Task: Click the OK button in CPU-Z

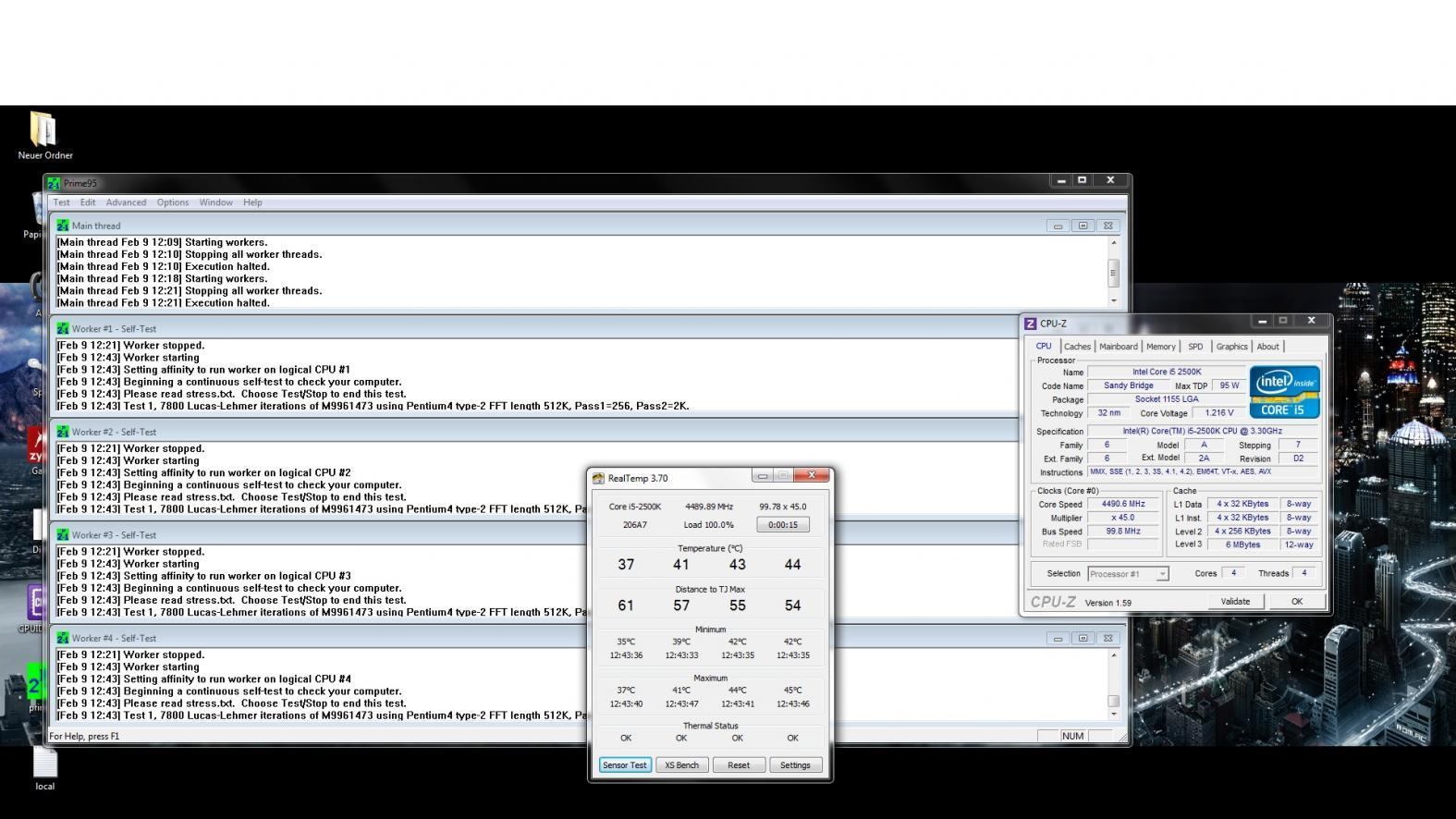Action: [x=1296, y=602]
